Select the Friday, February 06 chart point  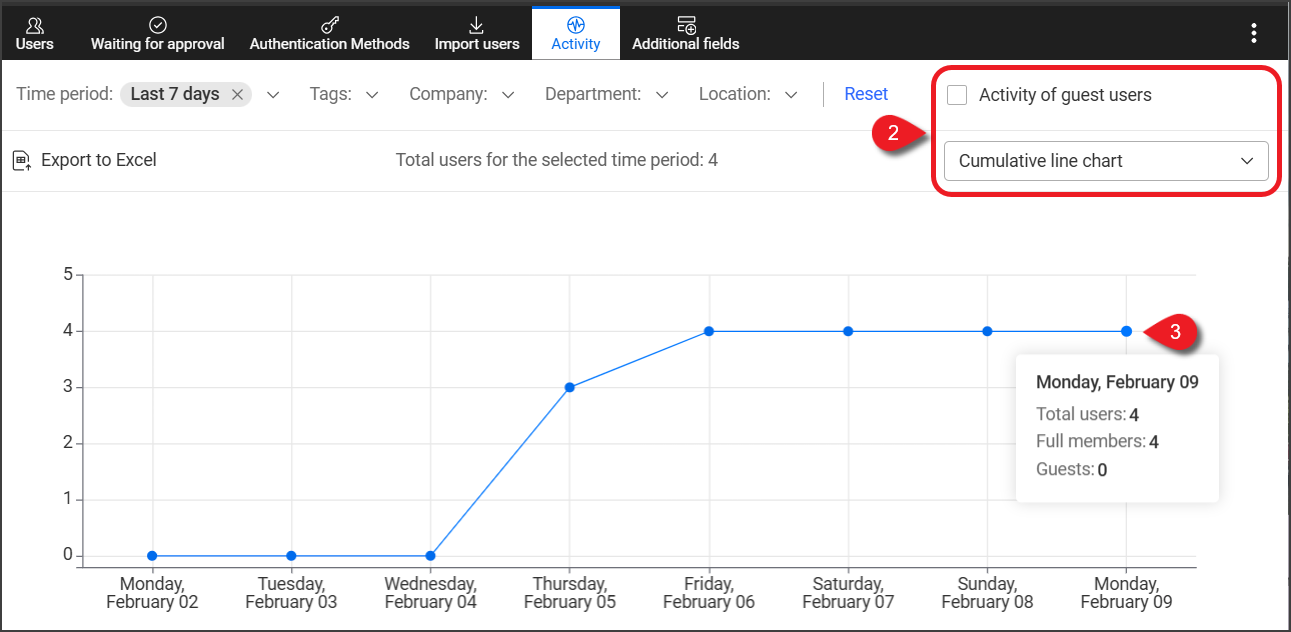[709, 331]
